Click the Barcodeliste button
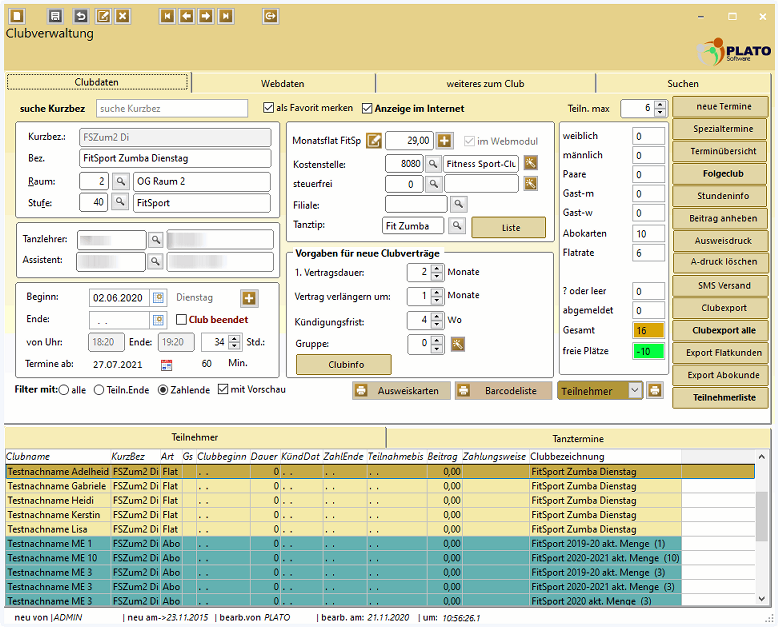 tap(503, 390)
